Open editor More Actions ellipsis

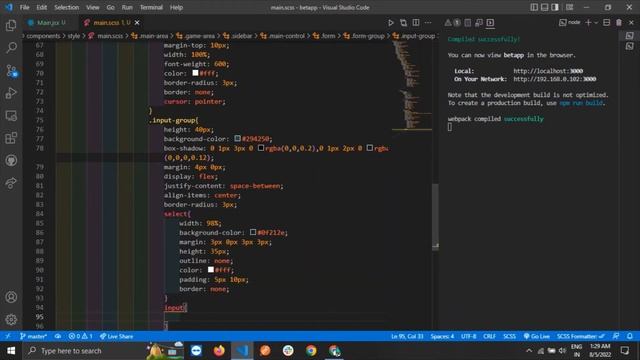pyautogui.click(x=428, y=23)
